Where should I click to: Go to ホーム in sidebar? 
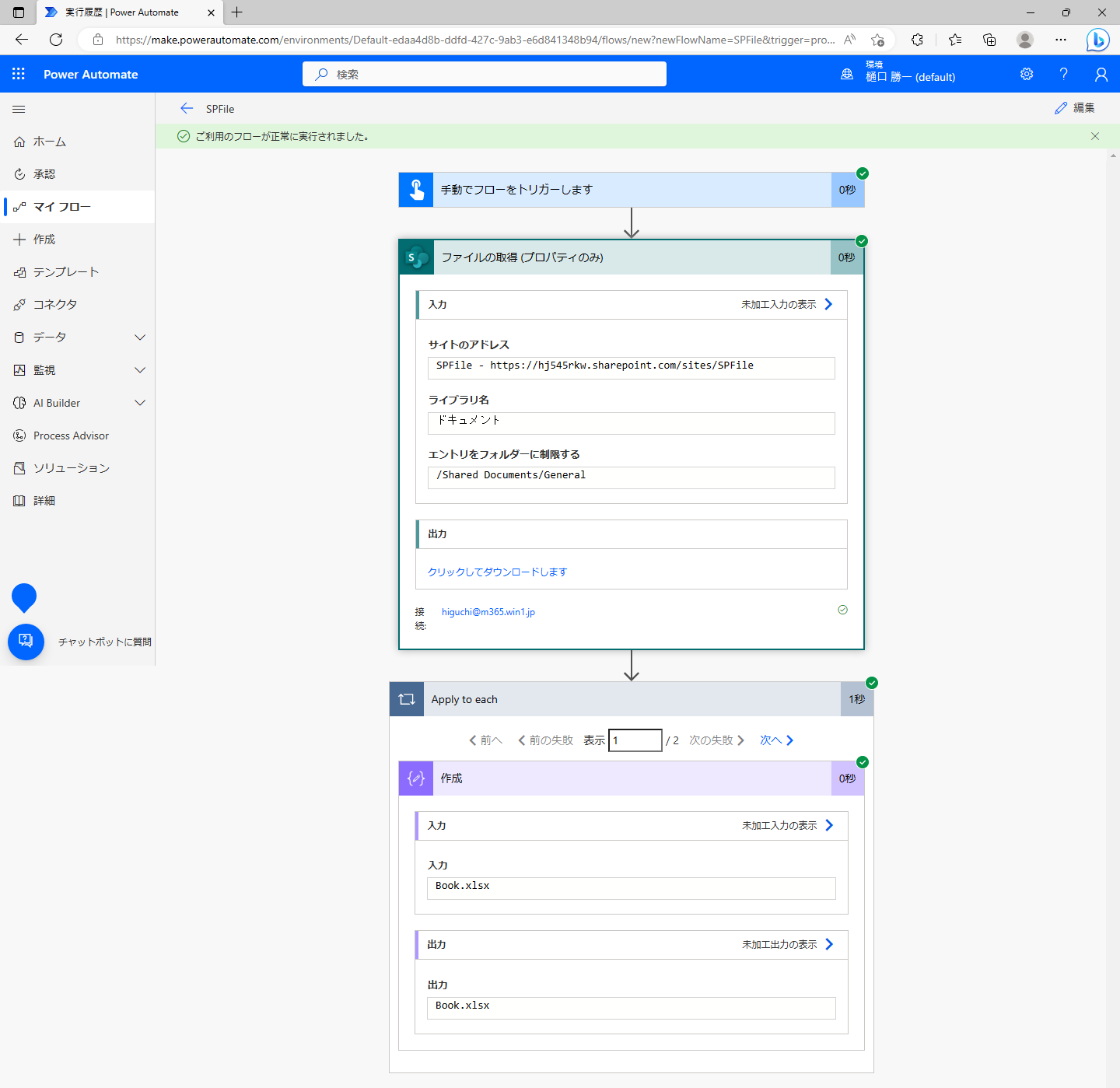click(x=78, y=142)
